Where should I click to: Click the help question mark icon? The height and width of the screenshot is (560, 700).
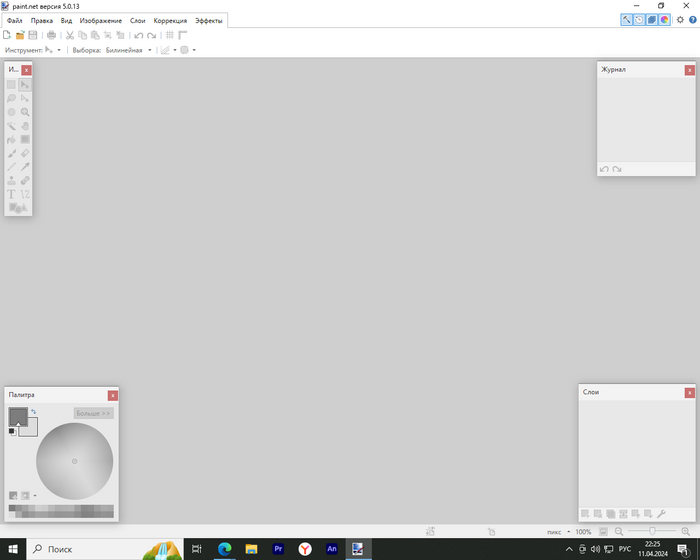click(692, 19)
